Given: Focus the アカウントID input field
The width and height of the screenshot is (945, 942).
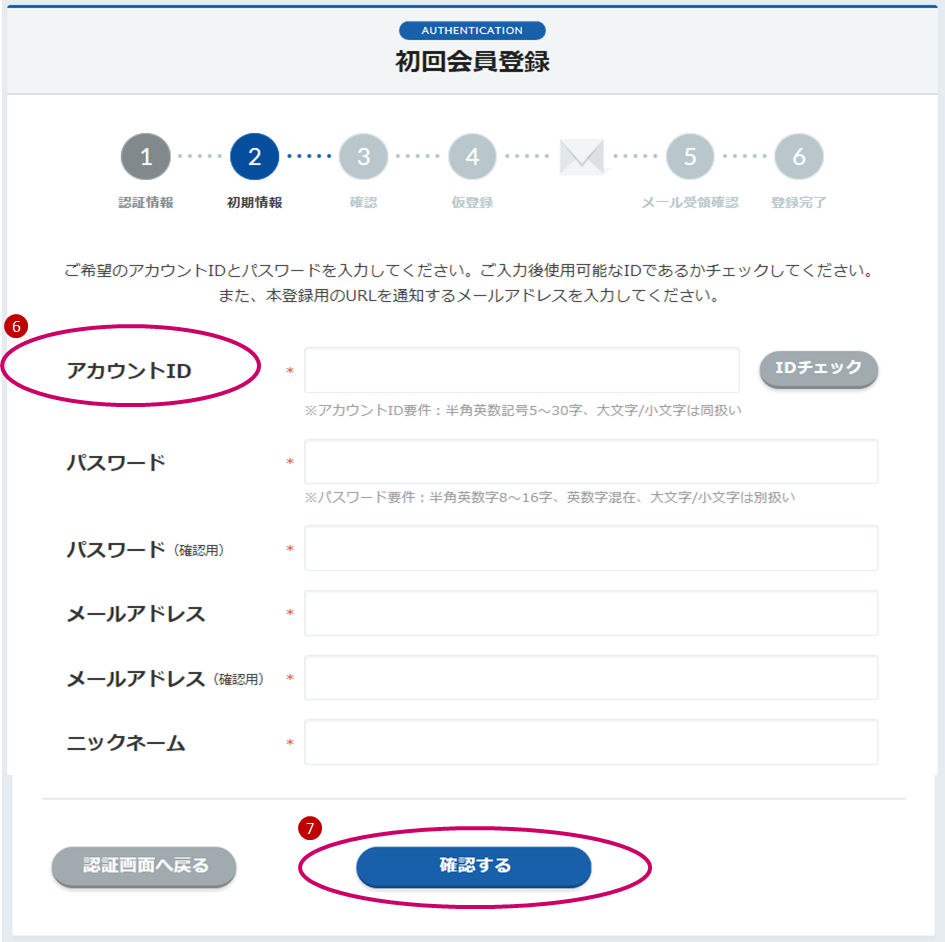Looking at the screenshot, I should tap(522, 370).
